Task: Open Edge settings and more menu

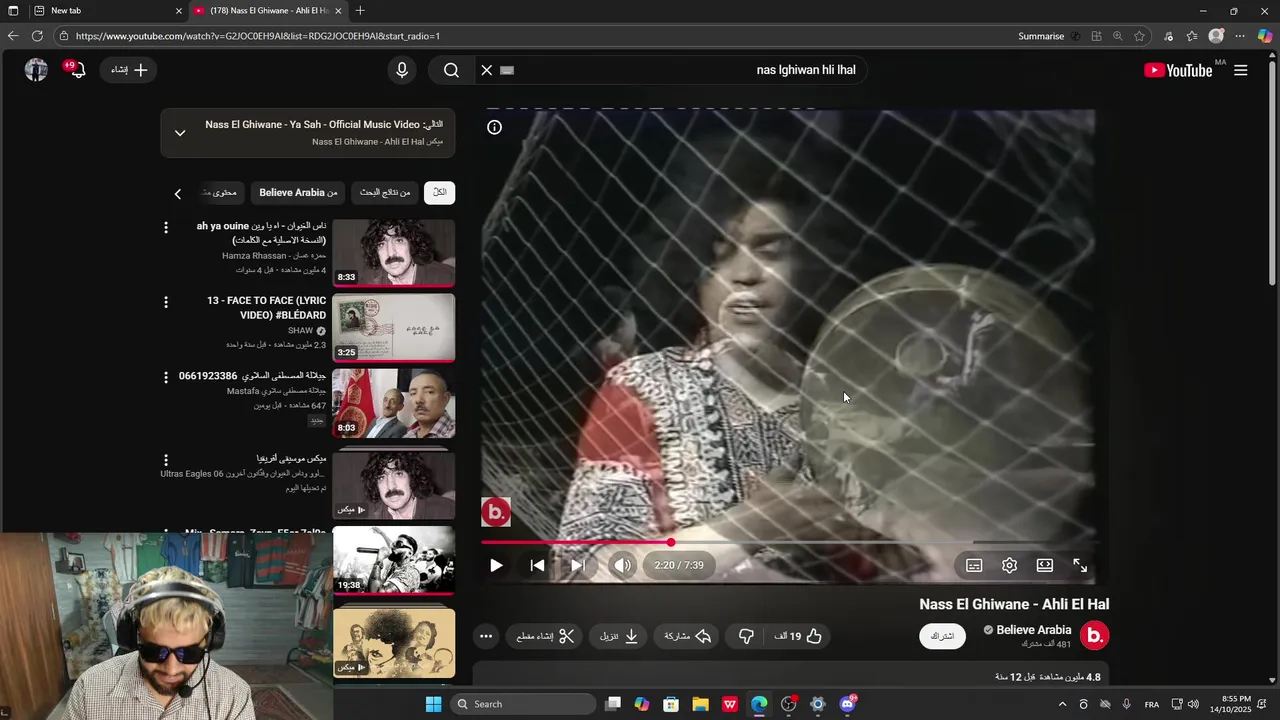Action: [x=1240, y=36]
